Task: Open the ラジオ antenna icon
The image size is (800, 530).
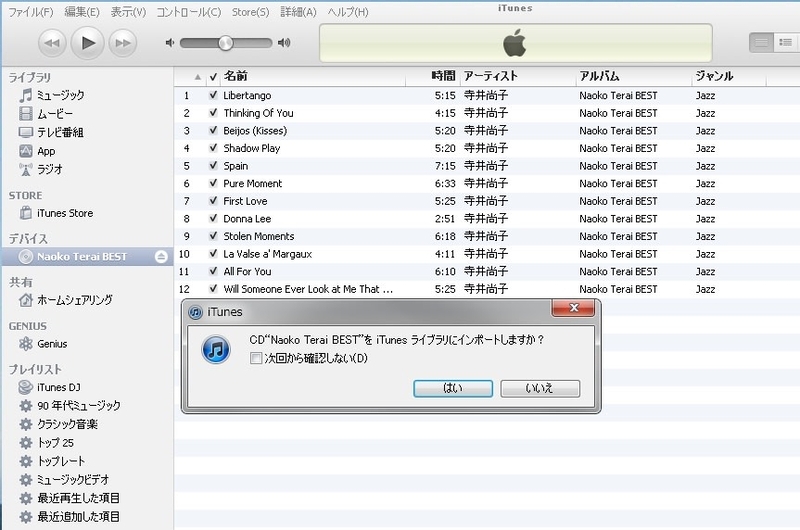Action: (x=26, y=169)
